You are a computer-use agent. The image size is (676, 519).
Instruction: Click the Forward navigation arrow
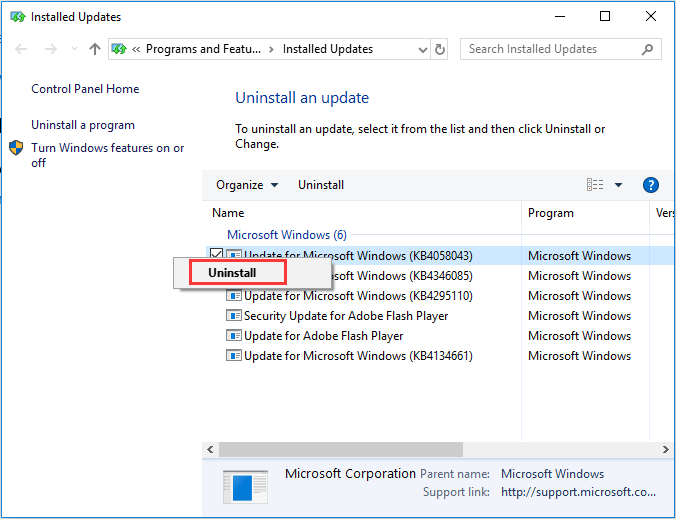tap(51, 49)
